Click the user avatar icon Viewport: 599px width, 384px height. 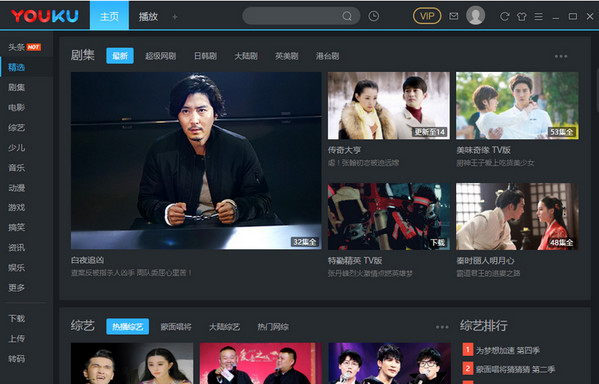[x=476, y=16]
